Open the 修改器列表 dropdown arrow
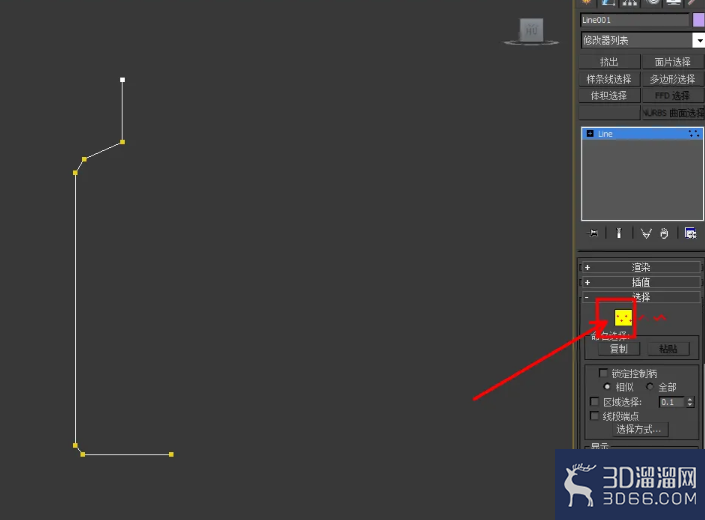 [698, 40]
